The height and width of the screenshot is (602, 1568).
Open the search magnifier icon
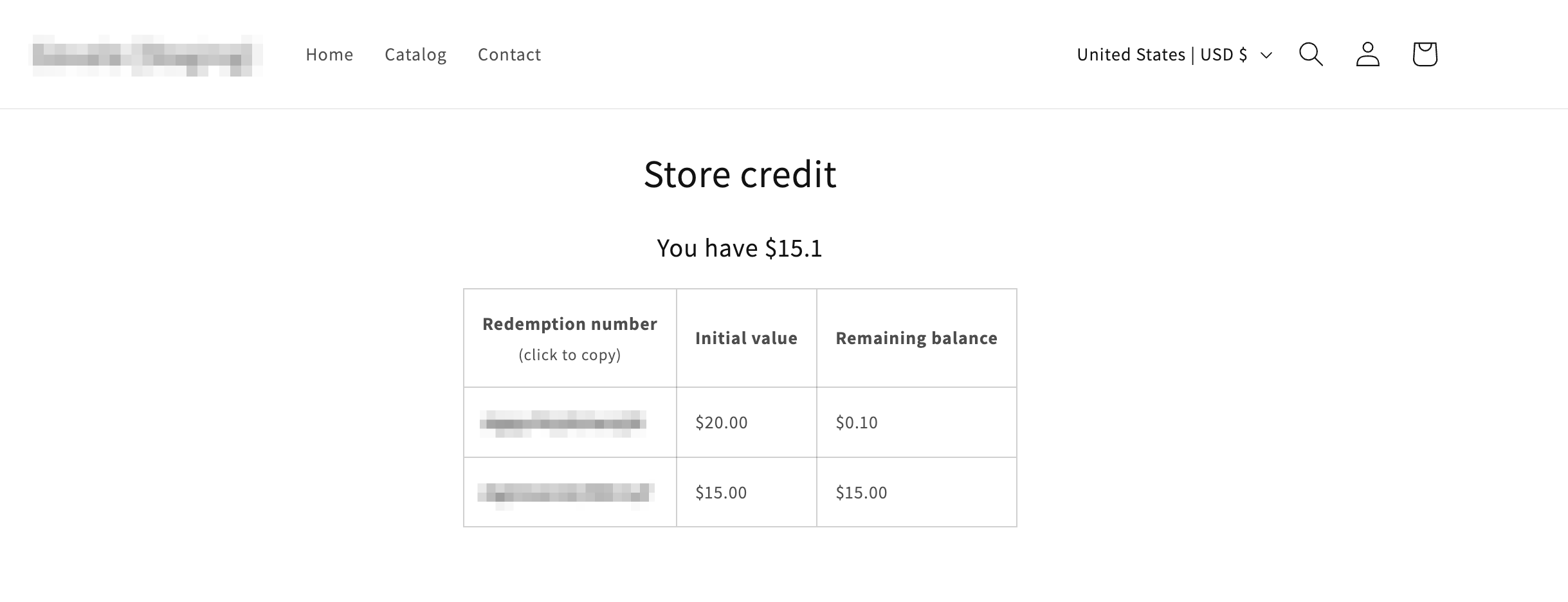(1311, 55)
